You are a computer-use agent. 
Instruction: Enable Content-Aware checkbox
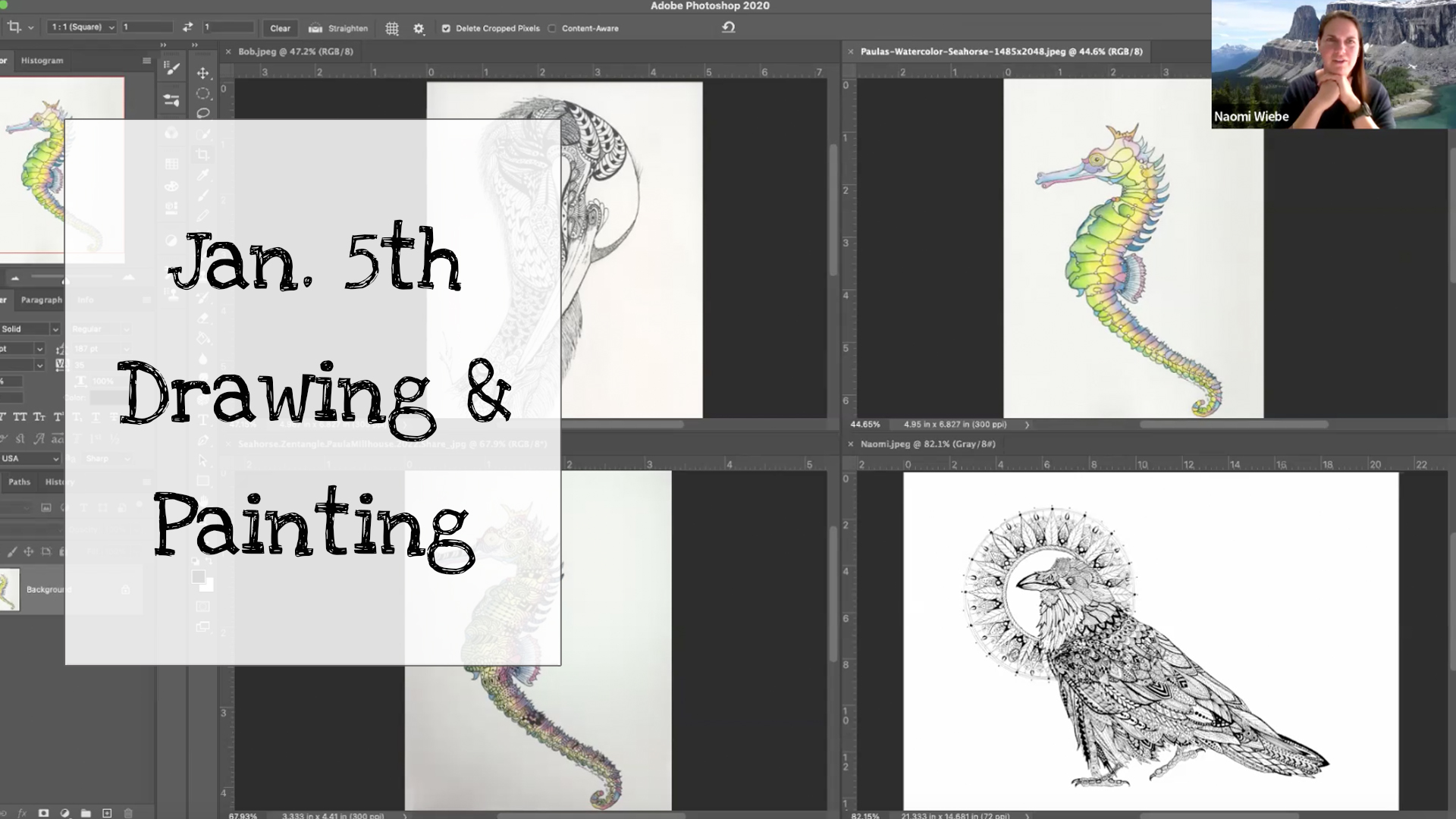click(552, 28)
